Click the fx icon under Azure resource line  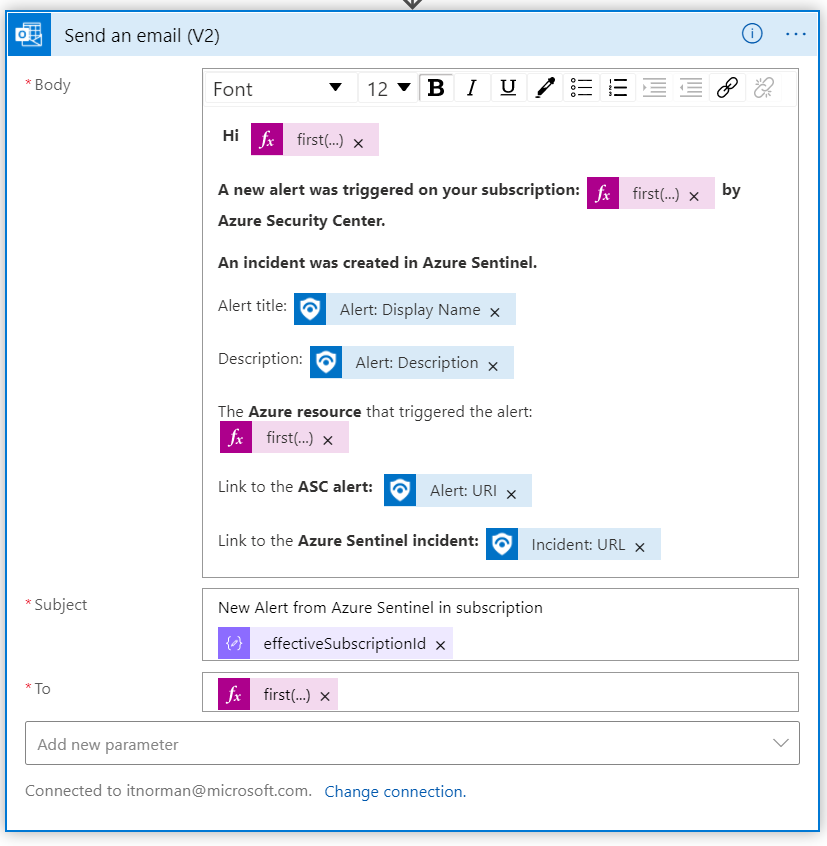[x=236, y=437]
